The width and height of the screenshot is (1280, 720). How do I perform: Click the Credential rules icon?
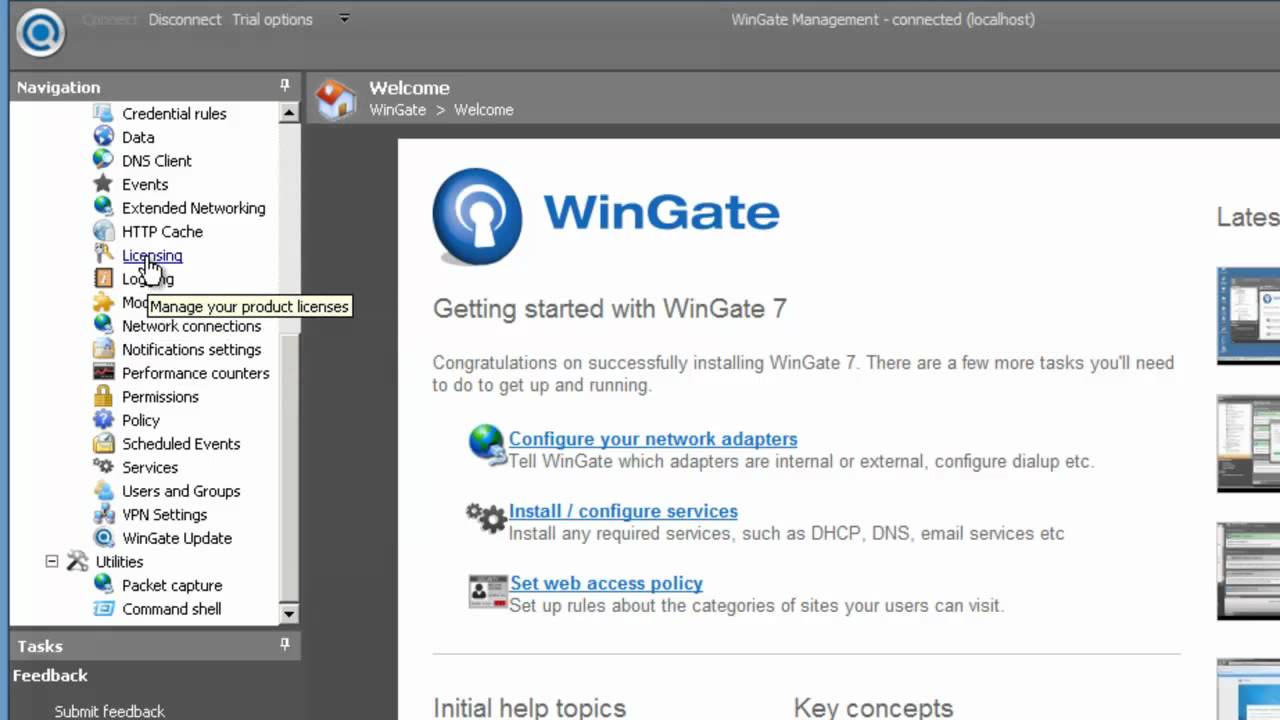point(103,113)
